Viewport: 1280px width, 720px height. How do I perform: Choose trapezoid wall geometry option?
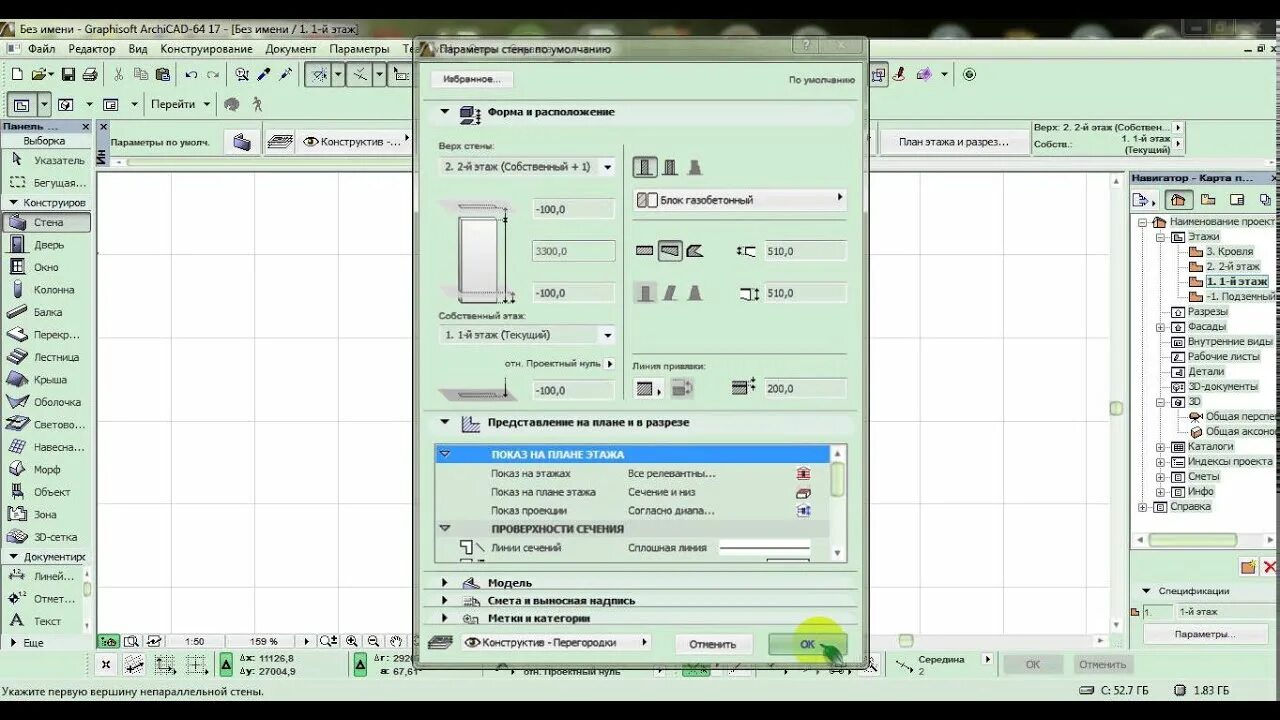coord(670,250)
